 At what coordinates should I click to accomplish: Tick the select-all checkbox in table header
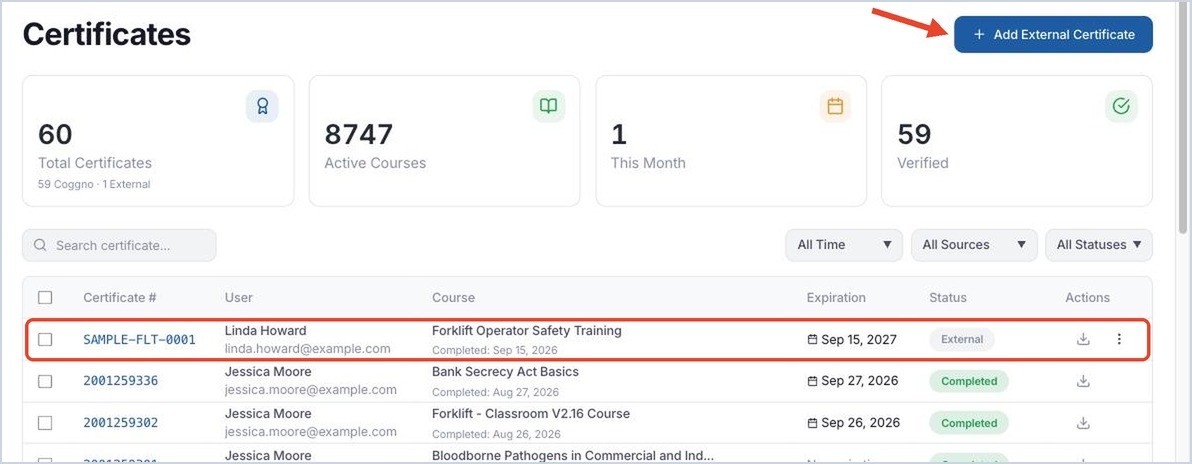click(x=45, y=297)
